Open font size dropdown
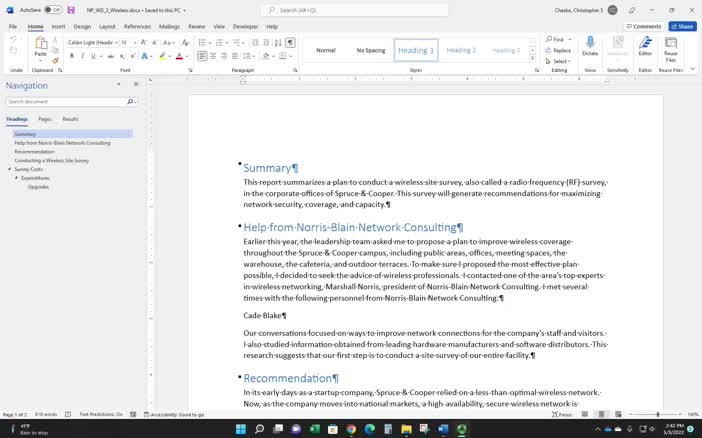Image resolution: width=702 pixels, height=438 pixels. tap(135, 43)
